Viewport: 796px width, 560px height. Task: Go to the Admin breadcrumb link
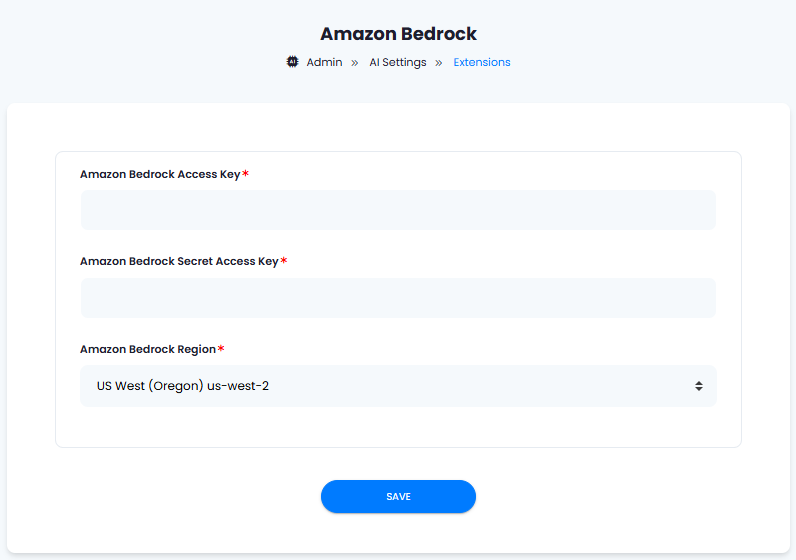pos(324,62)
